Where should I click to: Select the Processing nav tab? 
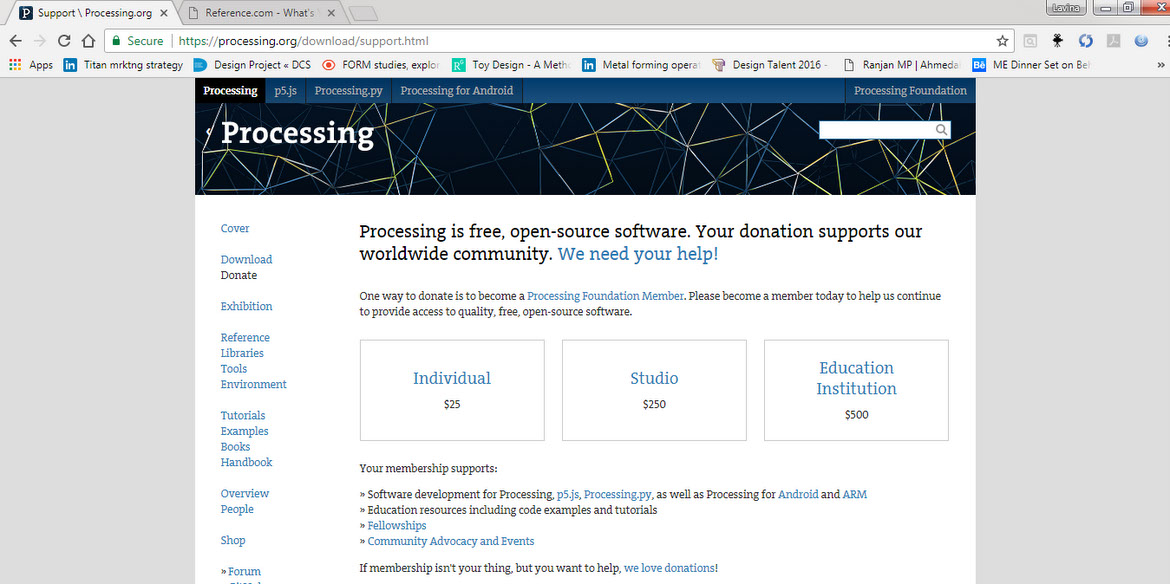click(x=230, y=90)
